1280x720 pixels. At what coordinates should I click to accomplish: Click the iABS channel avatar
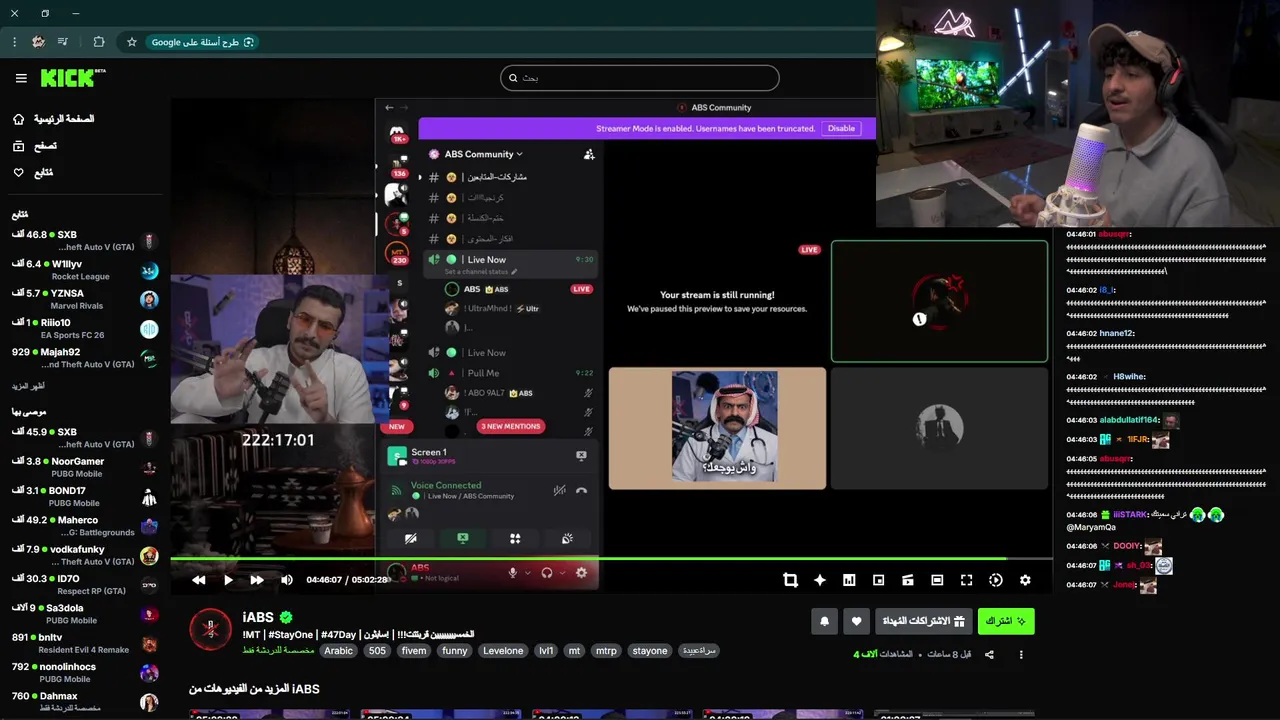[210, 630]
